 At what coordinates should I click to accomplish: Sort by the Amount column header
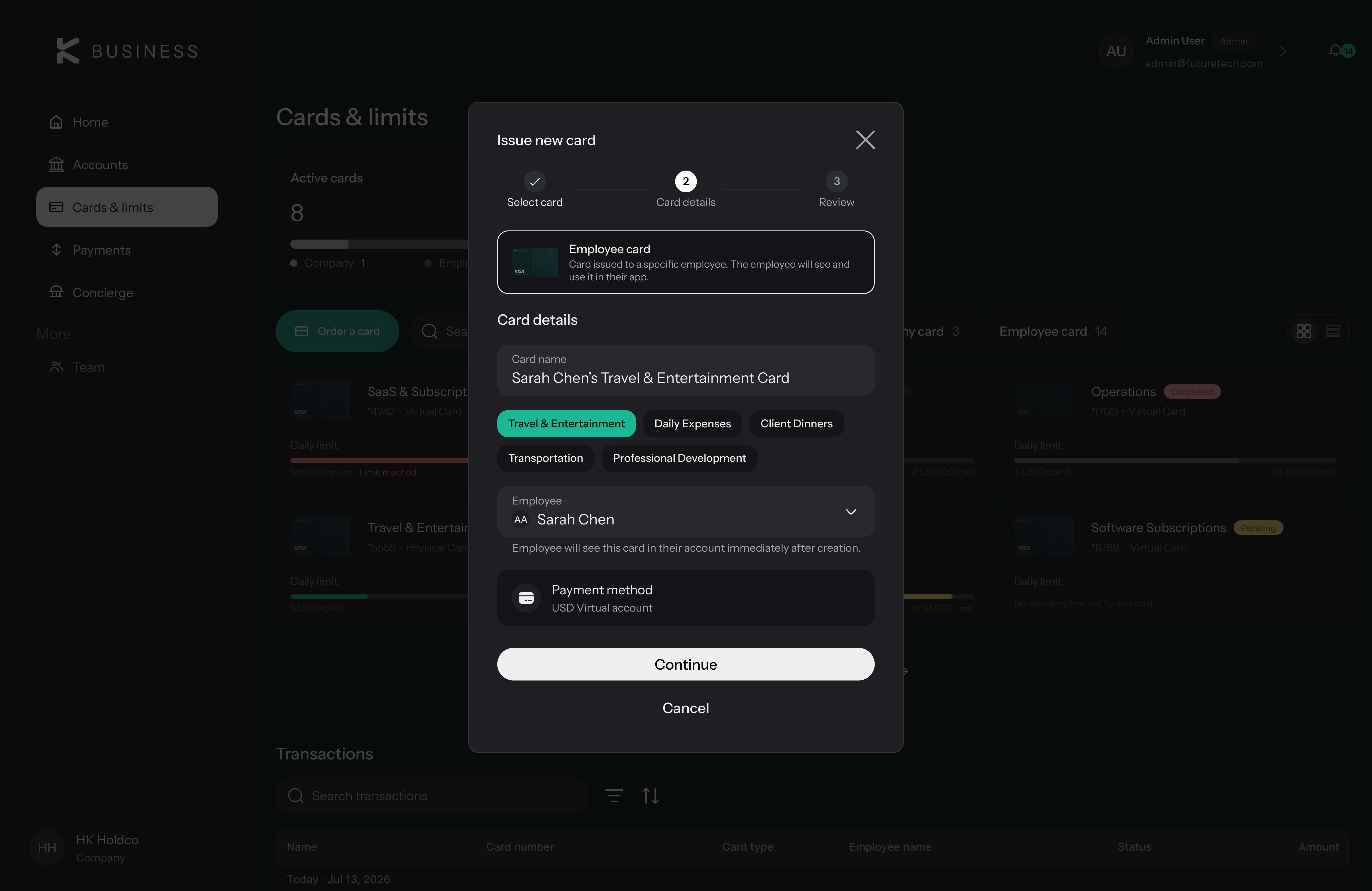(1318, 847)
